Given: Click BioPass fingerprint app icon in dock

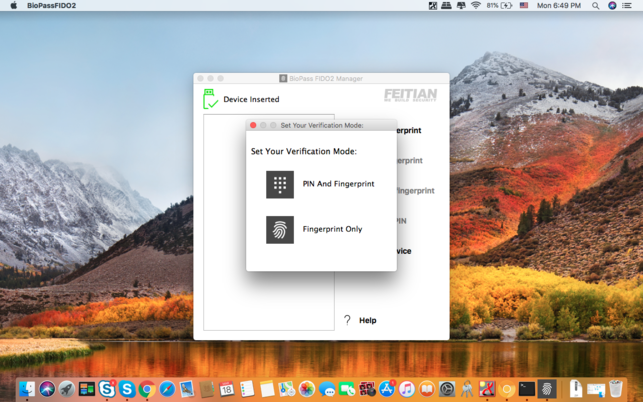Looking at the screenshot, I should (547, 389).
